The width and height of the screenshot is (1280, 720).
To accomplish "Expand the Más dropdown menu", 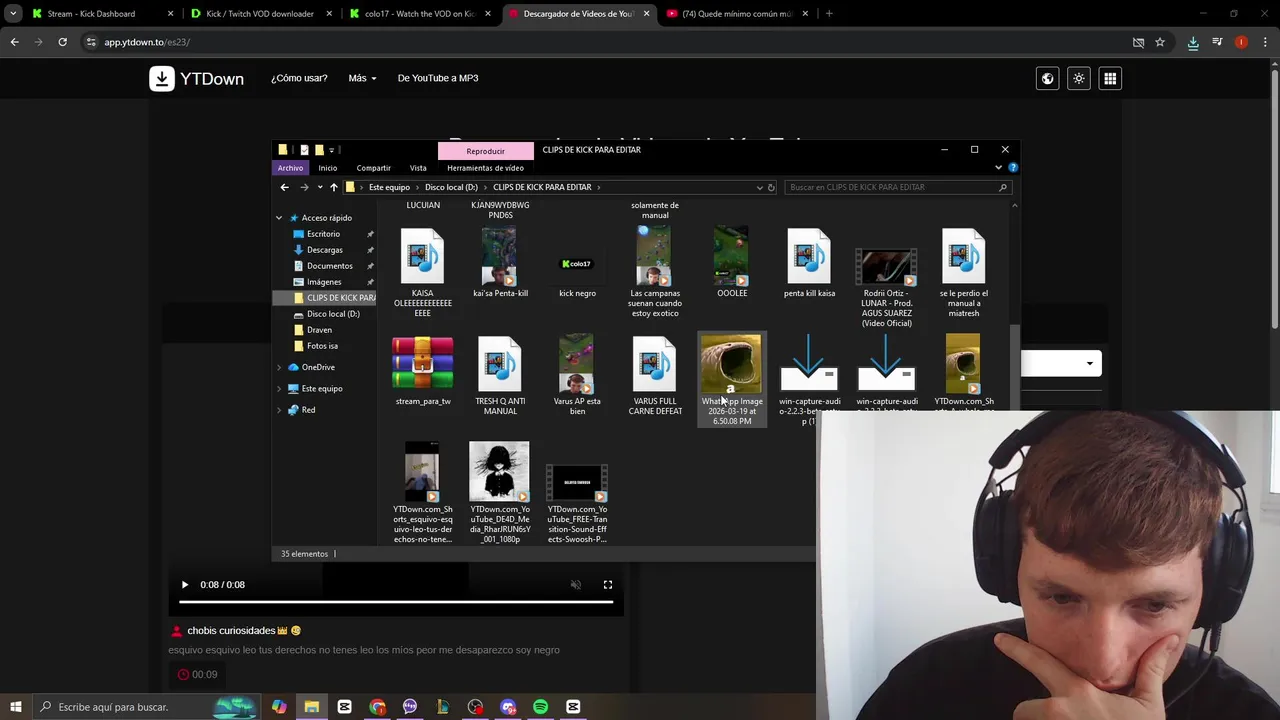I will pos(362,78).
